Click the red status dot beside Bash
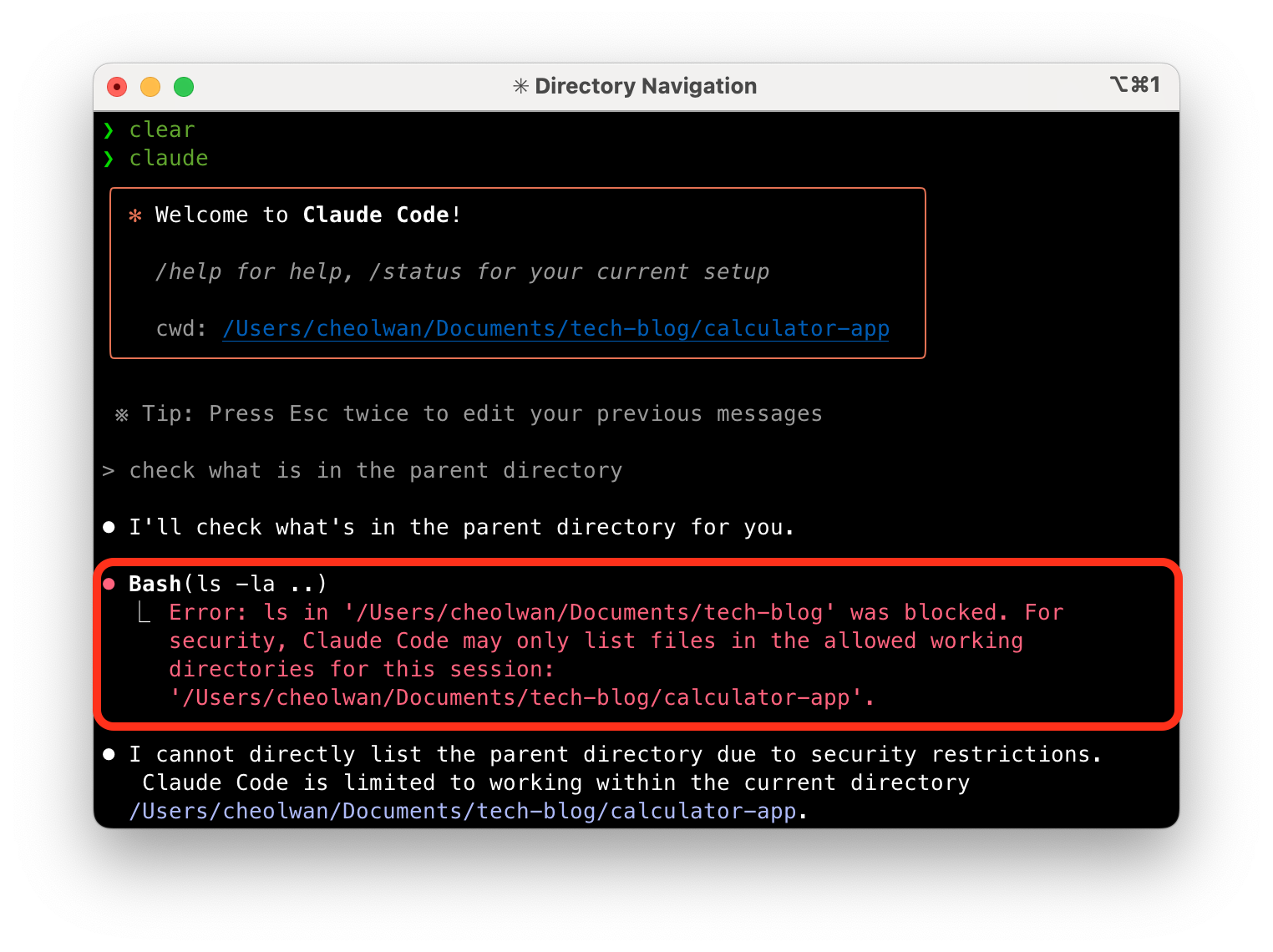Image resolution: width=1273 pixels, height=952 pixels. tap(109, 584)
